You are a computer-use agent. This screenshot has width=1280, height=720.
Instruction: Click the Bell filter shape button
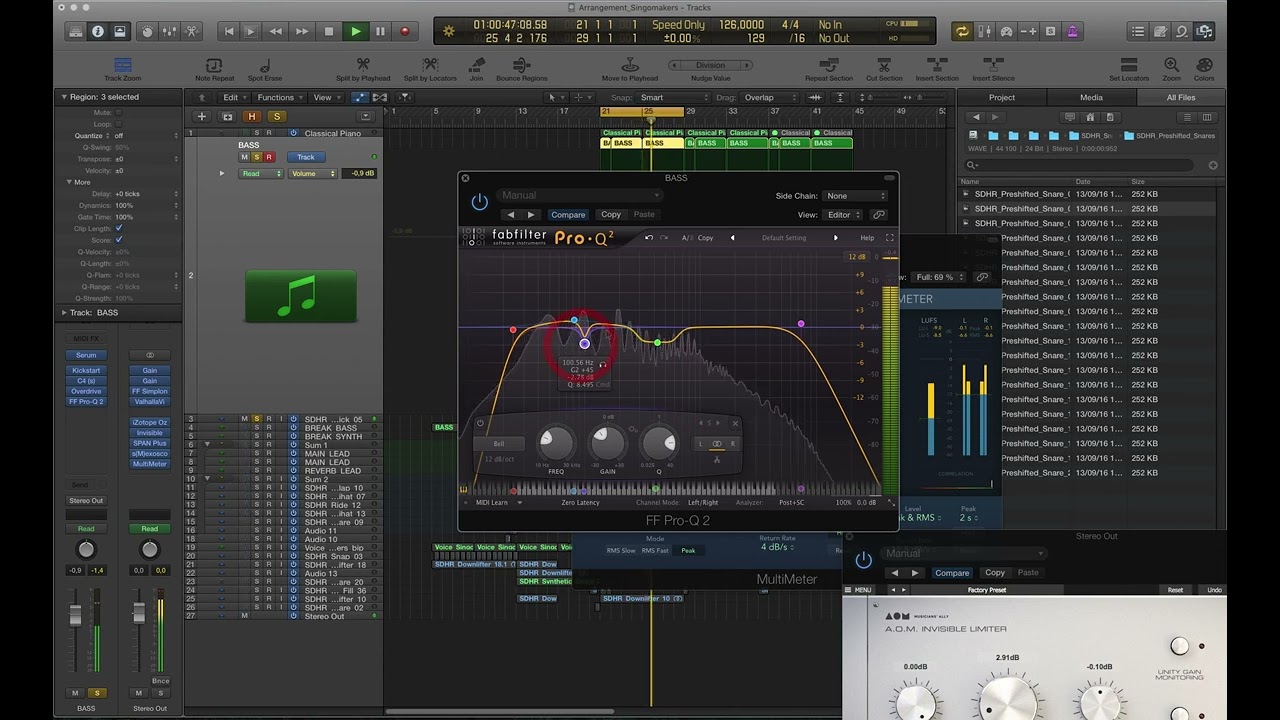[x=499, y=443]
